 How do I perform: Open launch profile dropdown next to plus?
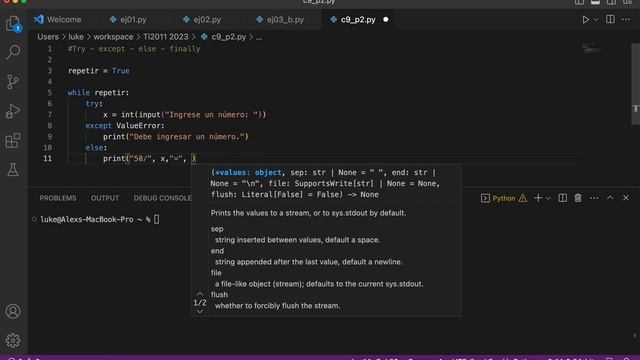point(548,198)
